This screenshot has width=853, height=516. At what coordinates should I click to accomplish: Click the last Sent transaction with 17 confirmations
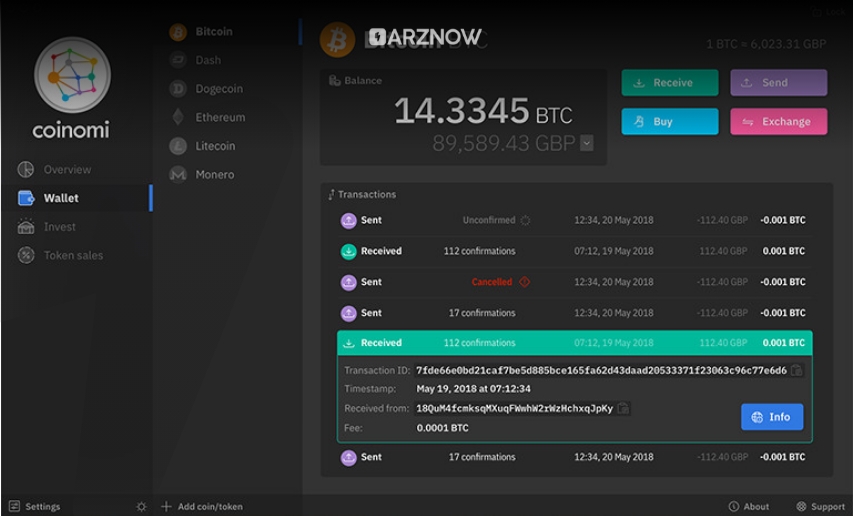pos(573,457)
